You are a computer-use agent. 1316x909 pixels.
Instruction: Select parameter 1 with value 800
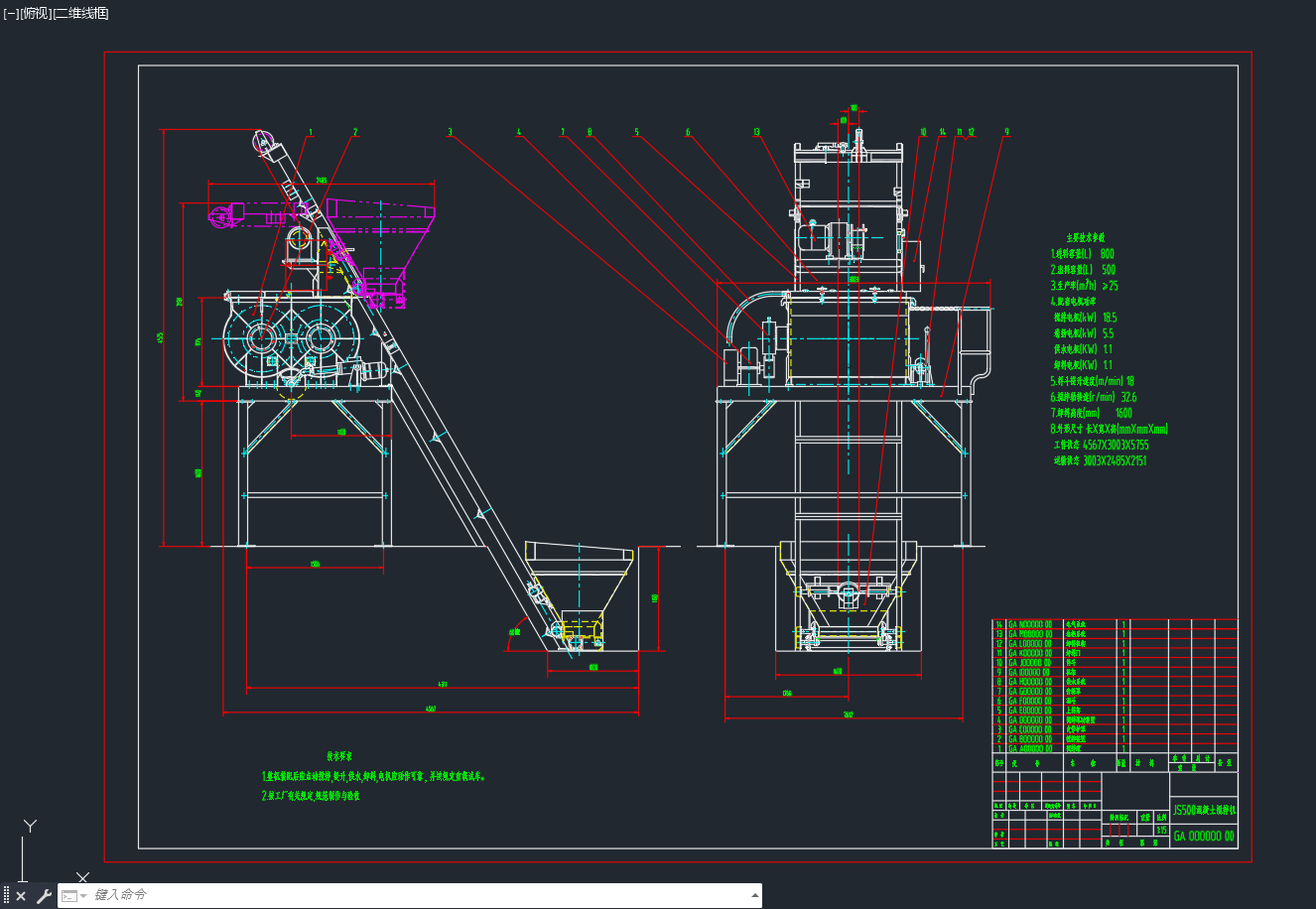1083,254
